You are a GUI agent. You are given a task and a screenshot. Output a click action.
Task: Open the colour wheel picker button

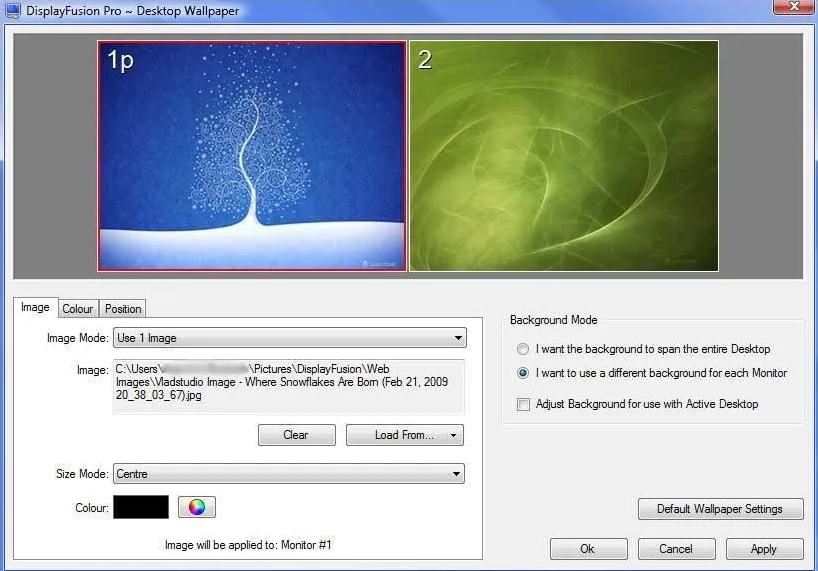pyautogui.click(x=197, y=507)
